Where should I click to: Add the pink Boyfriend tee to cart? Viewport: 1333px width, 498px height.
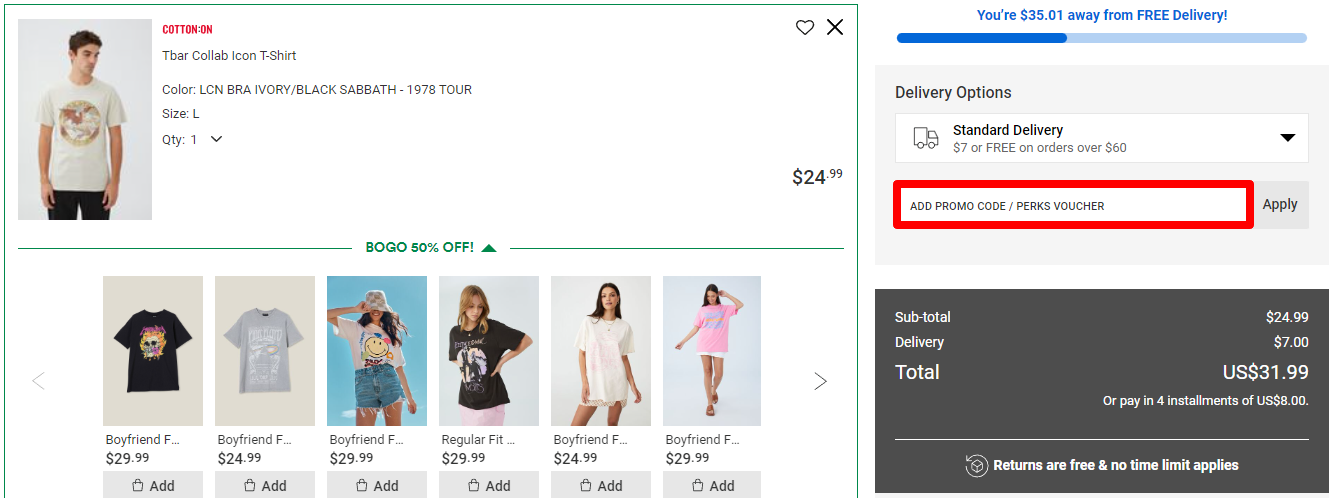[712, 486]
